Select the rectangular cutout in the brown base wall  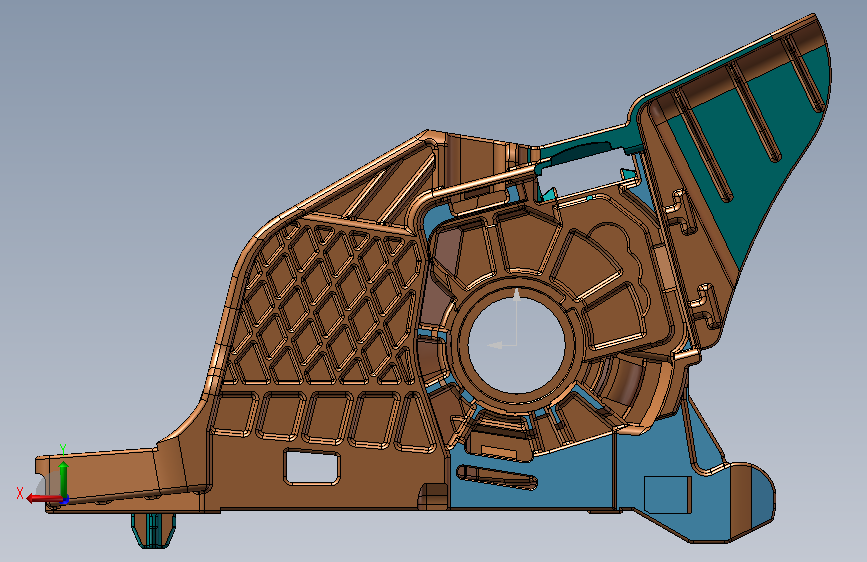312,468
